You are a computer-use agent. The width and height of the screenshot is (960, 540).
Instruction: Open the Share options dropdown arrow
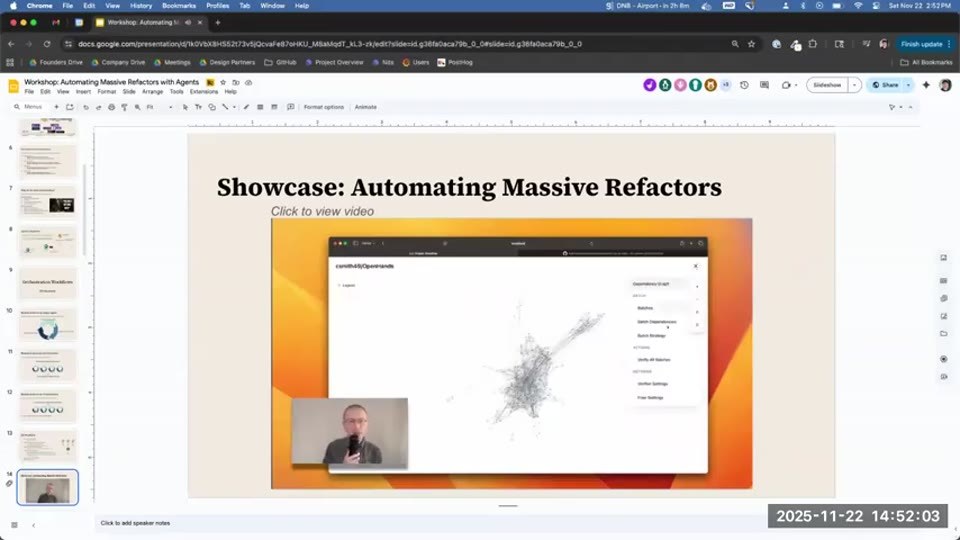point(909,85)
